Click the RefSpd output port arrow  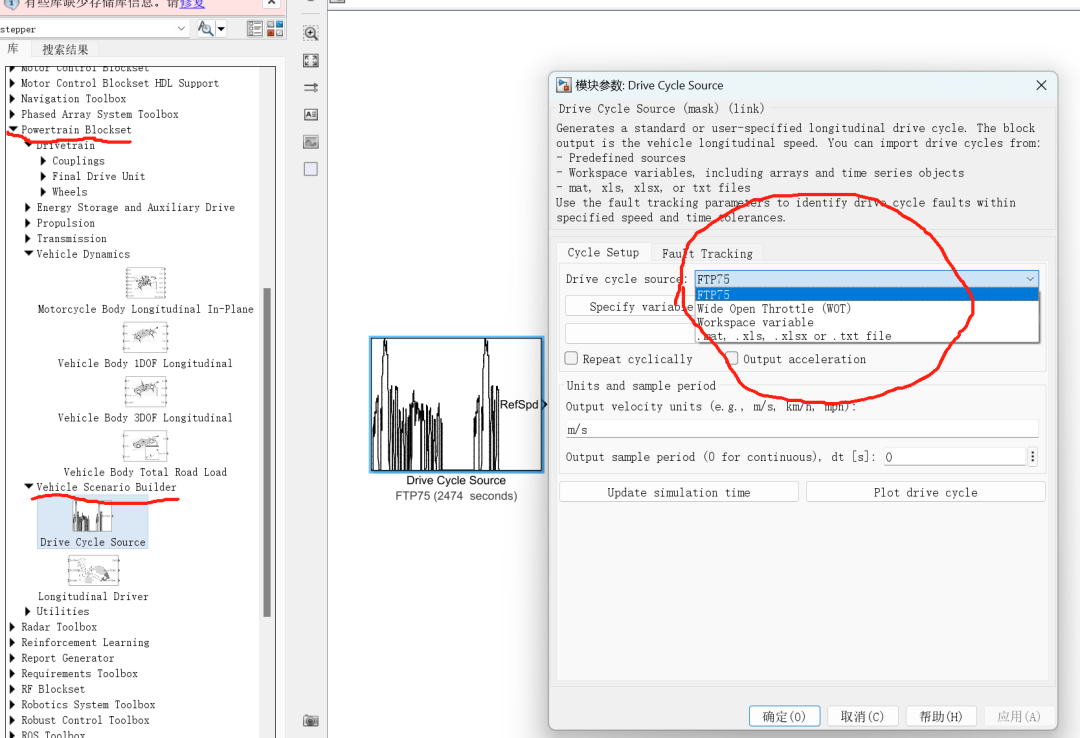click(545, 404)
